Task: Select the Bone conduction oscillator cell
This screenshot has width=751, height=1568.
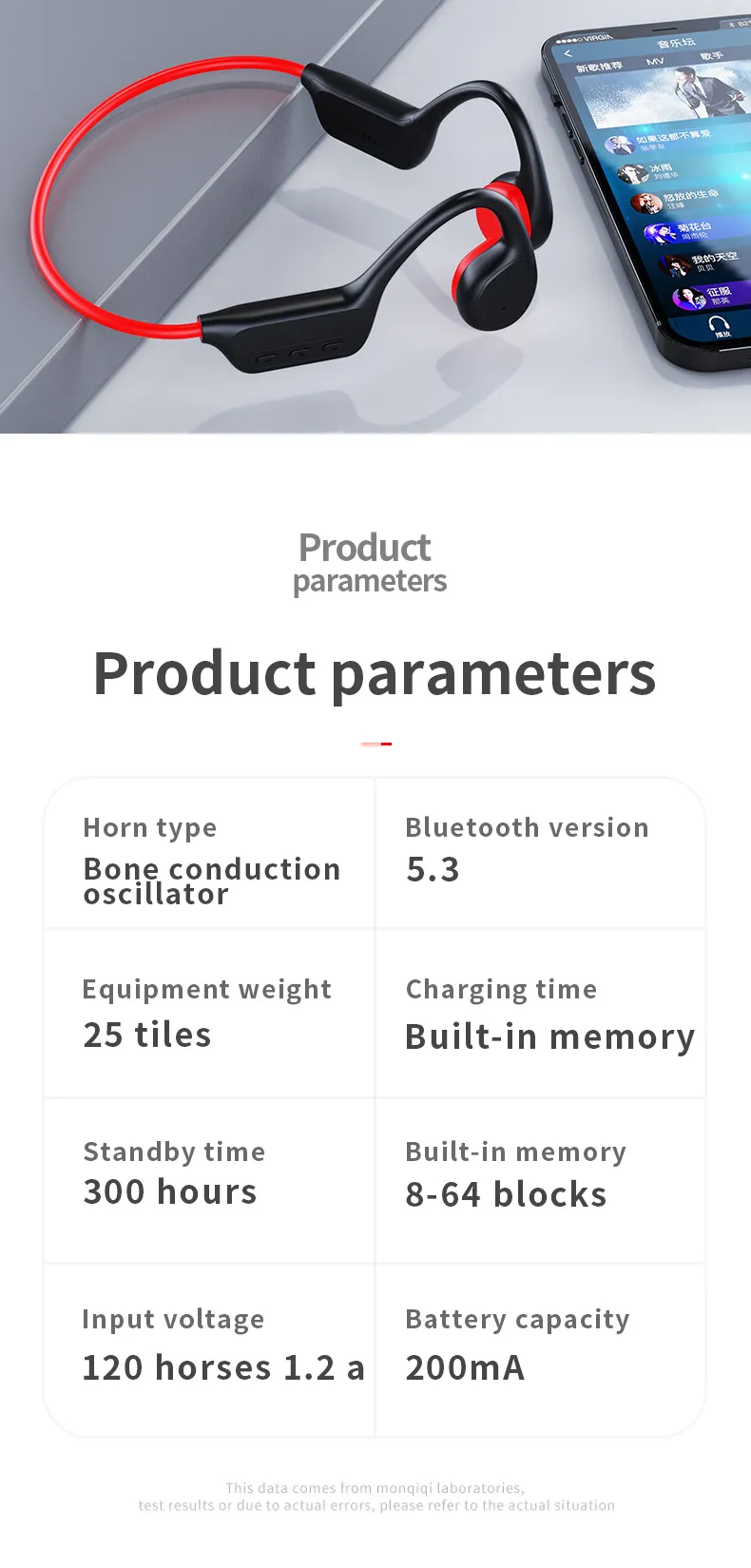Action: [209, 853]
